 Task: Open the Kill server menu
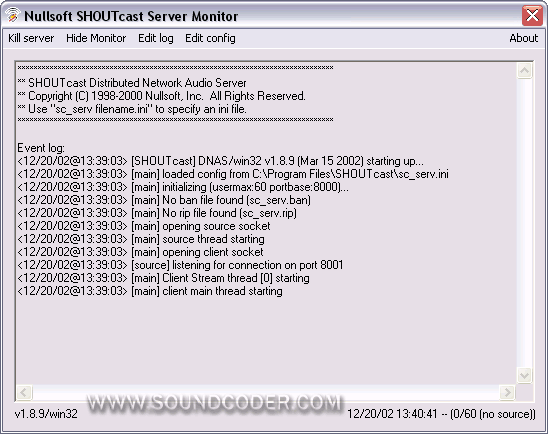(31, 38)
